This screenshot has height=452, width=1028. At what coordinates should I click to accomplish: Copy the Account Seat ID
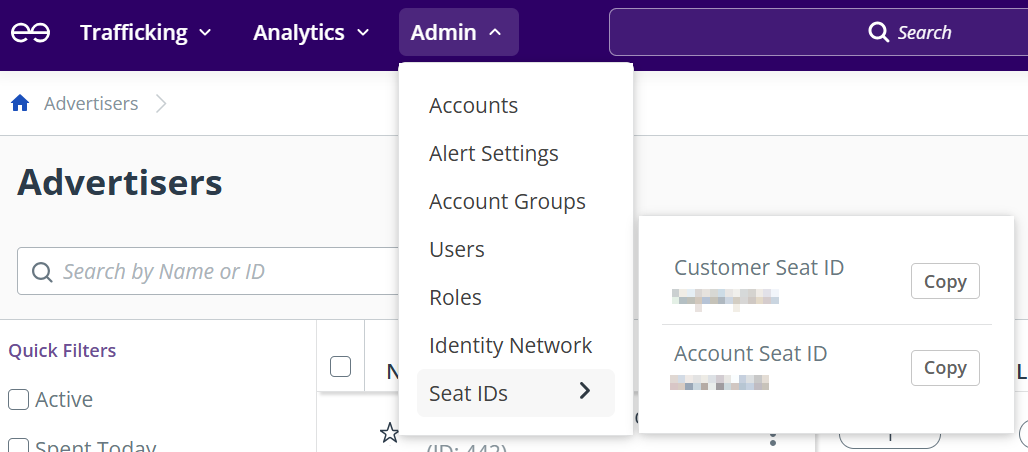[944, 368]
